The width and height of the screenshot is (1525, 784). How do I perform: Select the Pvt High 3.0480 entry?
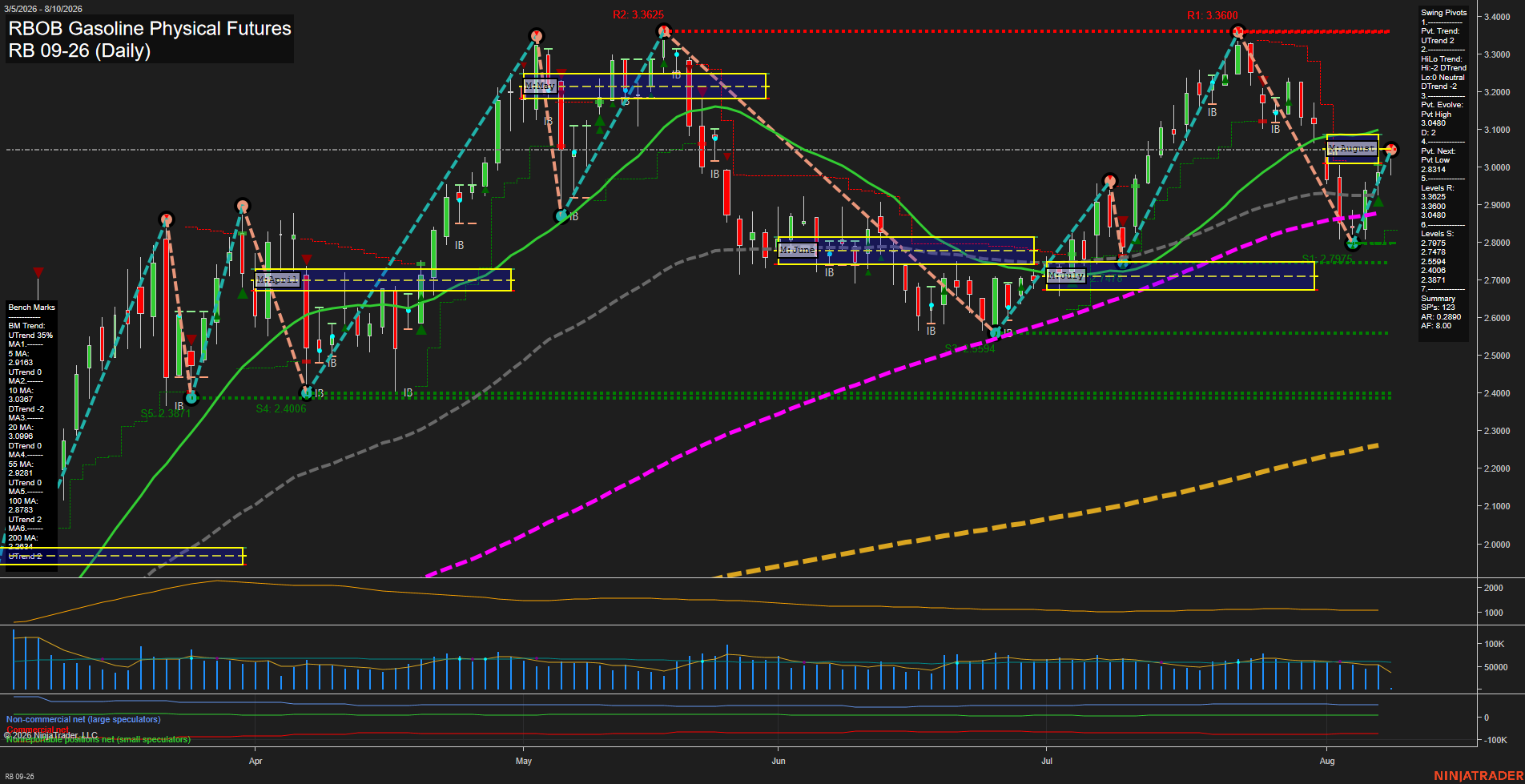(x=1434, y=119)
